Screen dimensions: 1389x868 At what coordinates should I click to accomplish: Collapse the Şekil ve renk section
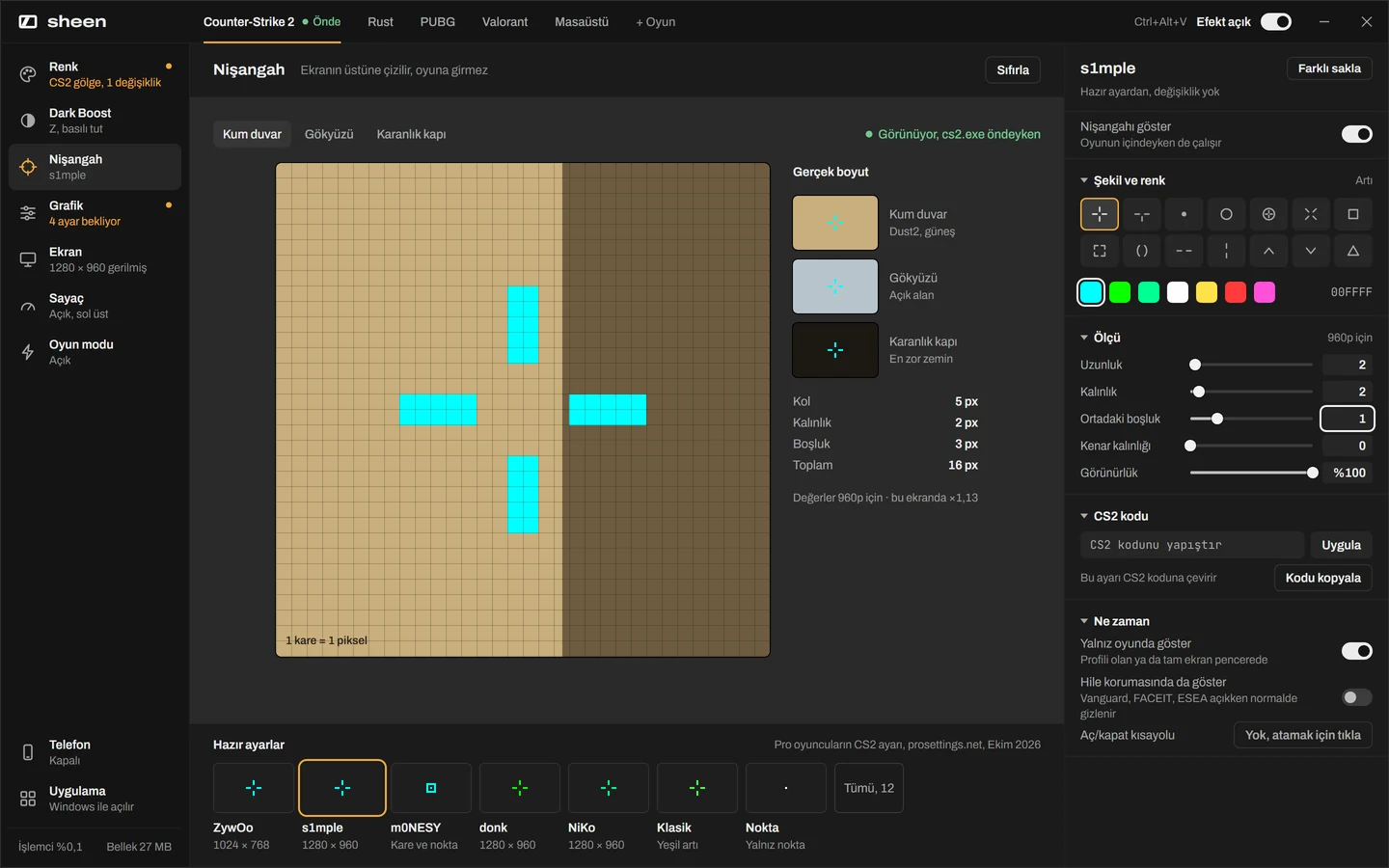point(1123,180)
